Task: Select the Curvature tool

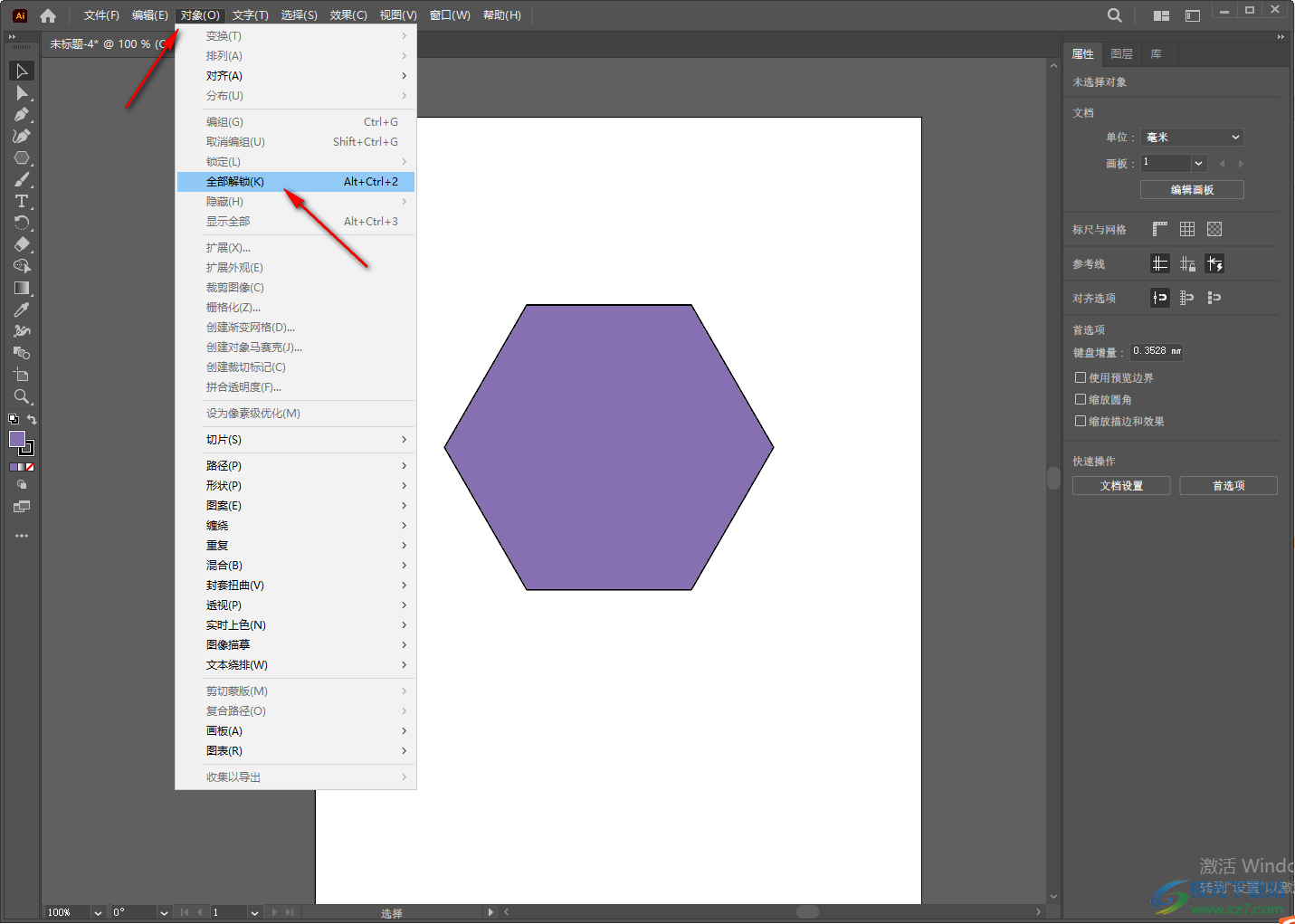Action: click(22, 136)
